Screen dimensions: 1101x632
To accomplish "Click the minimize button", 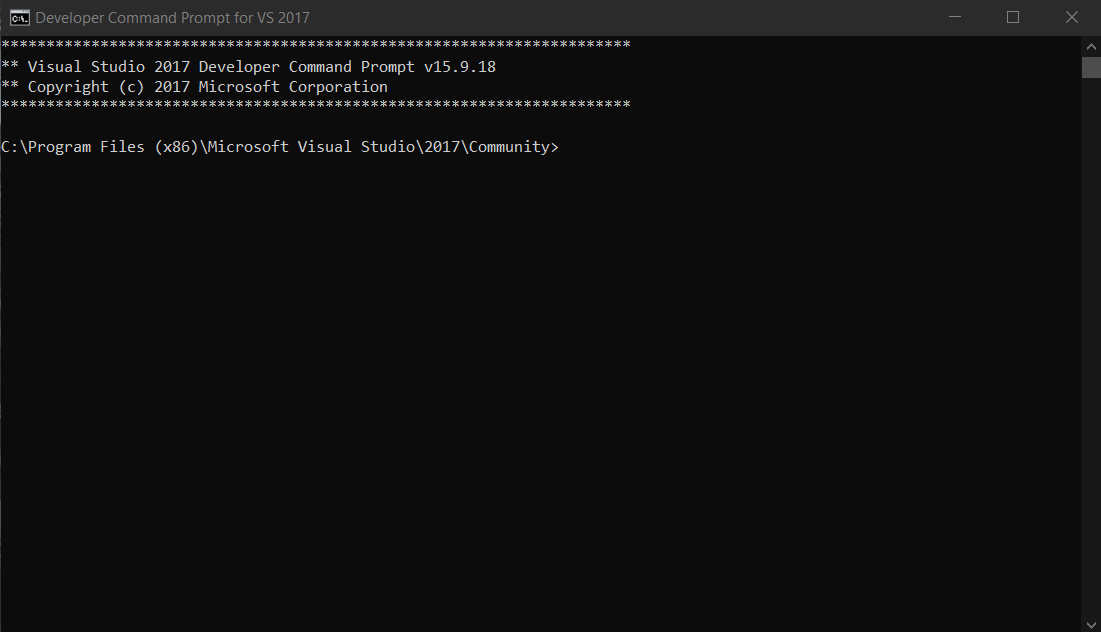I will (x=954, y=17).
